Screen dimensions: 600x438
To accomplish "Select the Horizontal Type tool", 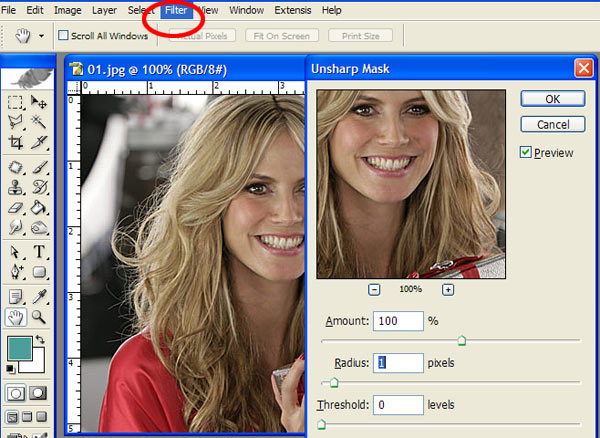I will pos(39,251).
